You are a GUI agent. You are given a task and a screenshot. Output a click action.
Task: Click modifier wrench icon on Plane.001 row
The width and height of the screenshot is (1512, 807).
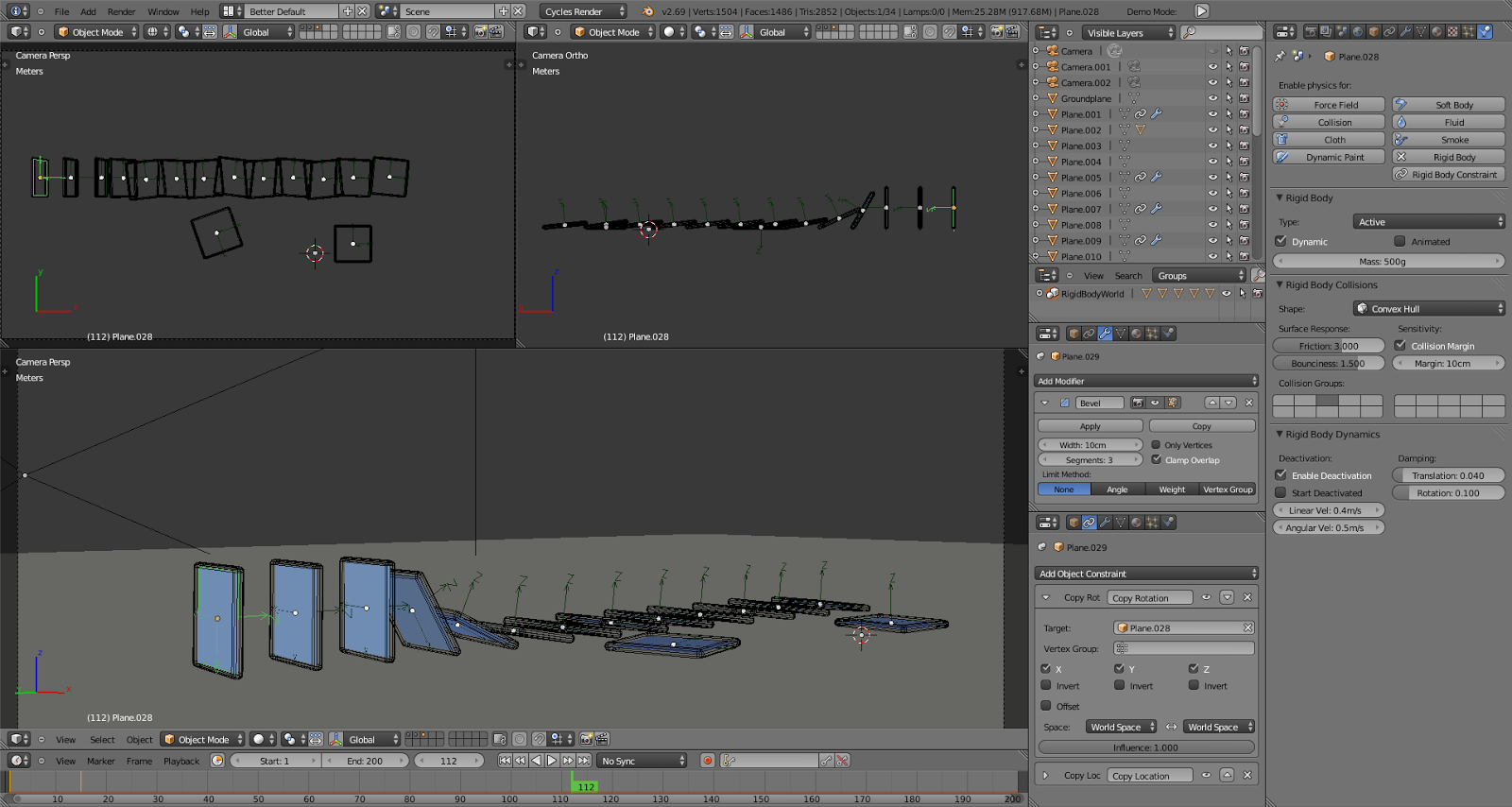pyautogui.click(x=1156, y=114)
